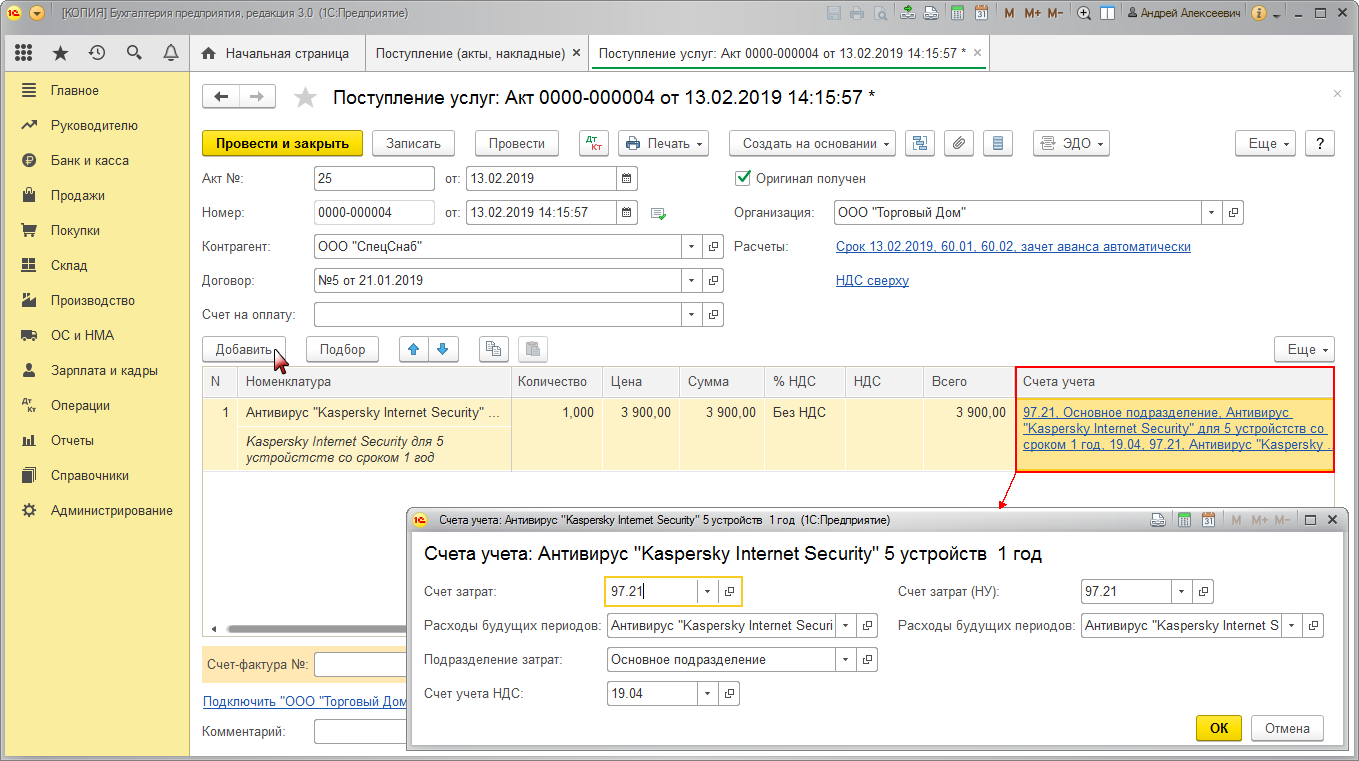This screenshot has height=761, width=1359.
Task: Open the global Search magnifier
Action: coord(134,53)
